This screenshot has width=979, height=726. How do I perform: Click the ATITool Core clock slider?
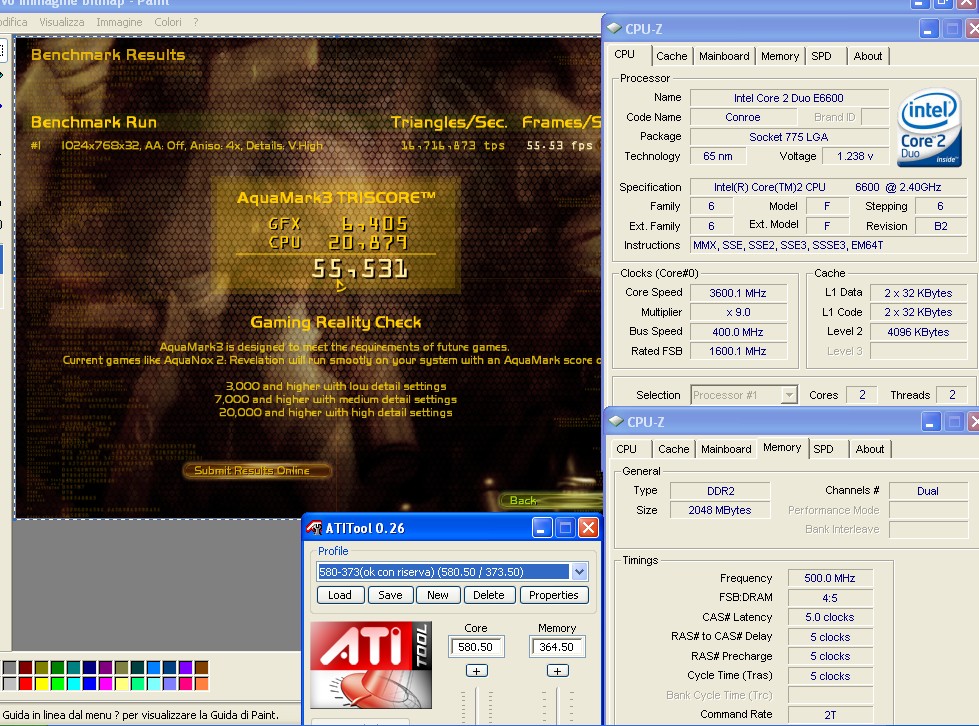point(476,705)
